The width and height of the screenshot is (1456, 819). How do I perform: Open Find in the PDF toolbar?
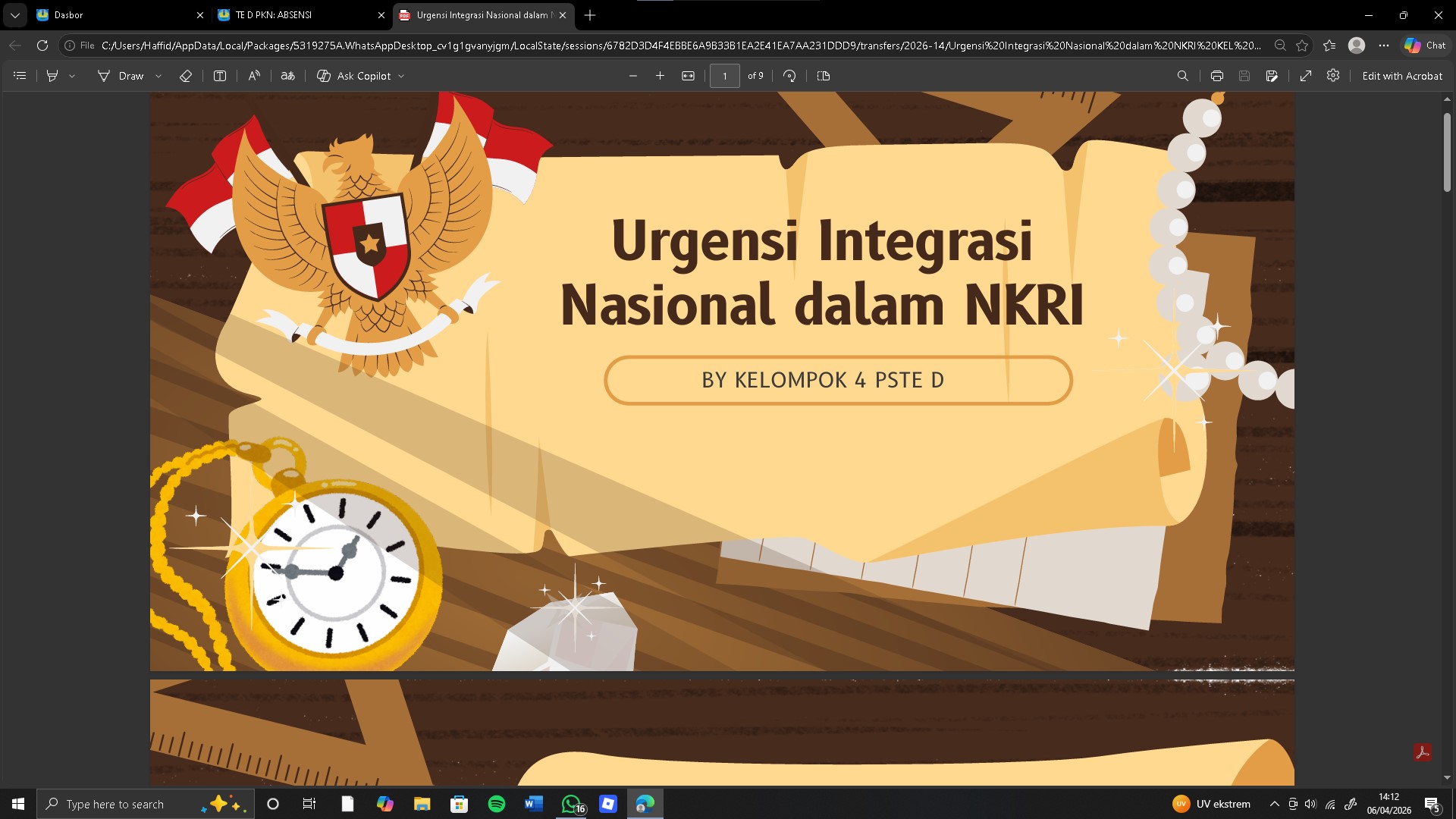click(x=1182, y=76)
